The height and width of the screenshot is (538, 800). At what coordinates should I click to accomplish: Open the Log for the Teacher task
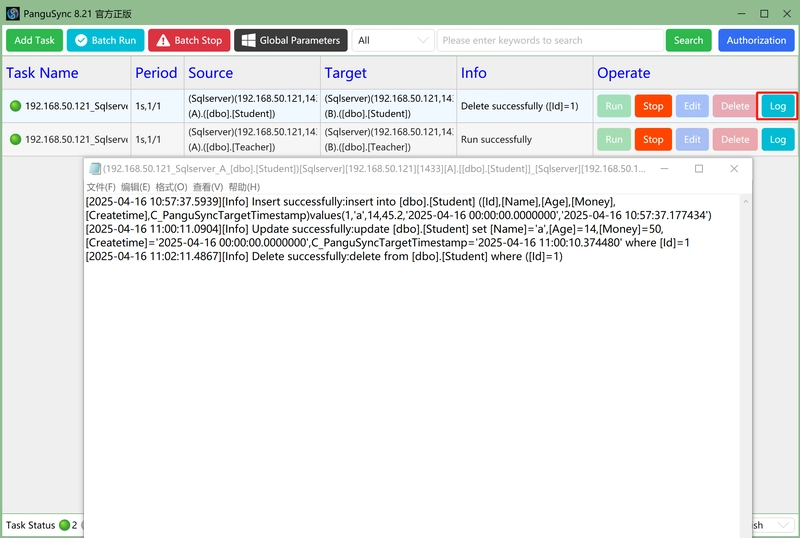point(778,139)
